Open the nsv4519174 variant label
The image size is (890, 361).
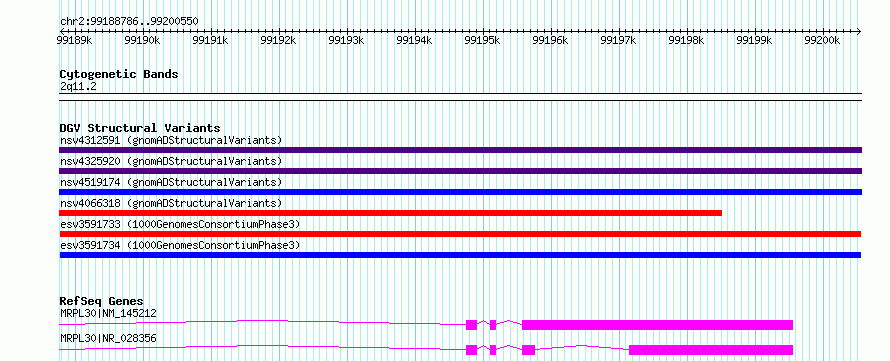pyautogui.click(x=171, y=182)
